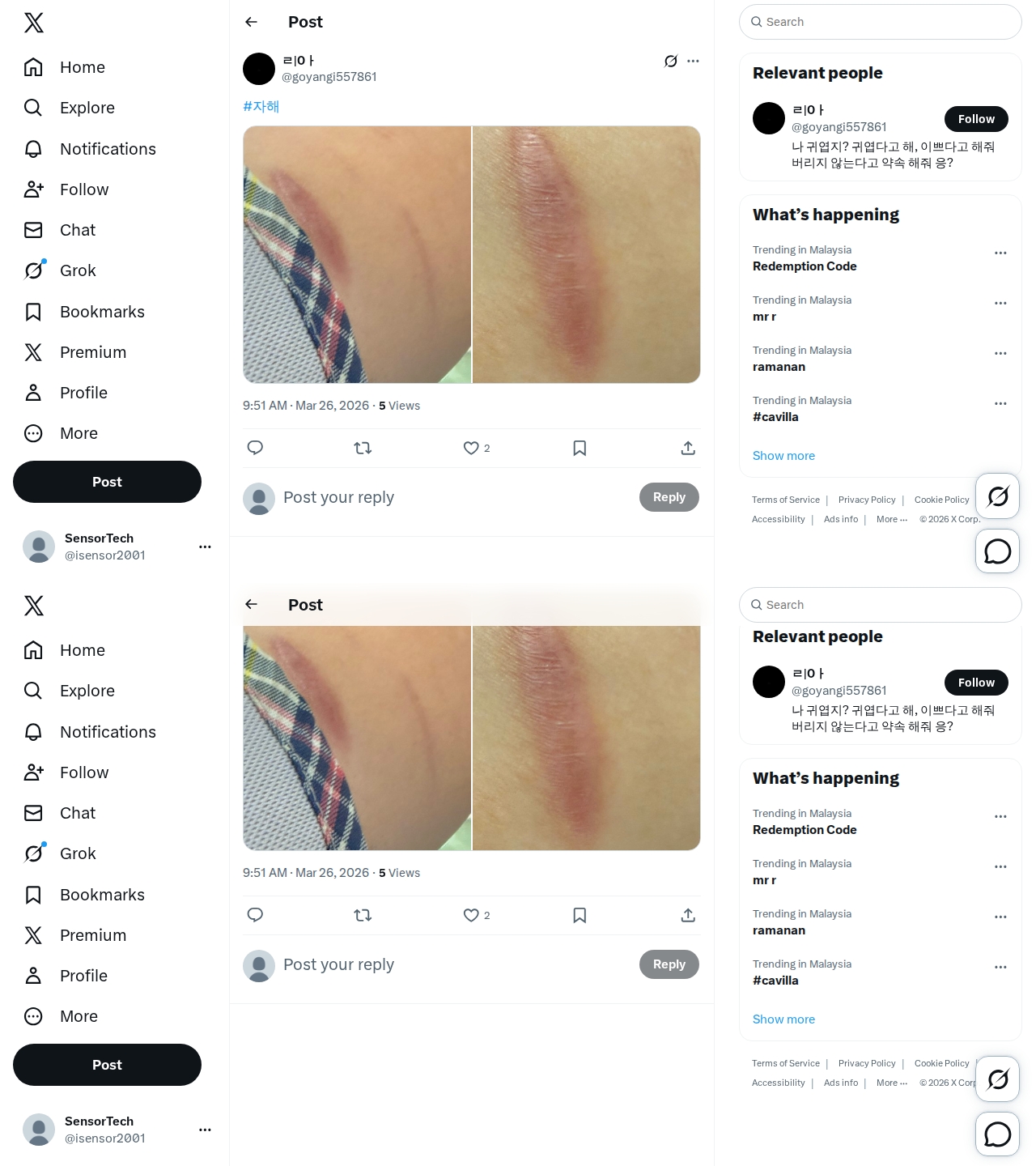This screenshot has width=1036, height=1166.
Task: Bookmark the first post using the bookmark icon
Action: pos(580,448)
